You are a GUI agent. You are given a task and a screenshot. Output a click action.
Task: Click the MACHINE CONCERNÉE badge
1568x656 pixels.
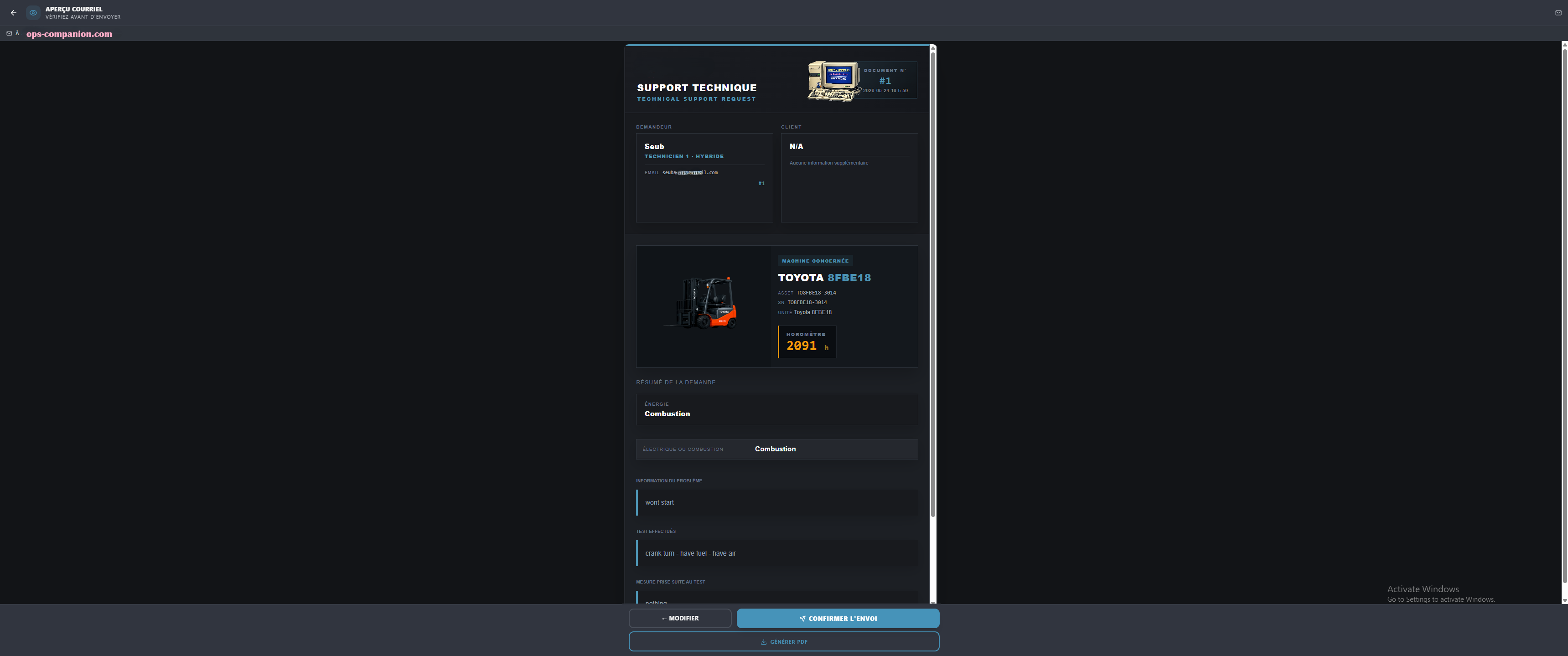point(814,261)
